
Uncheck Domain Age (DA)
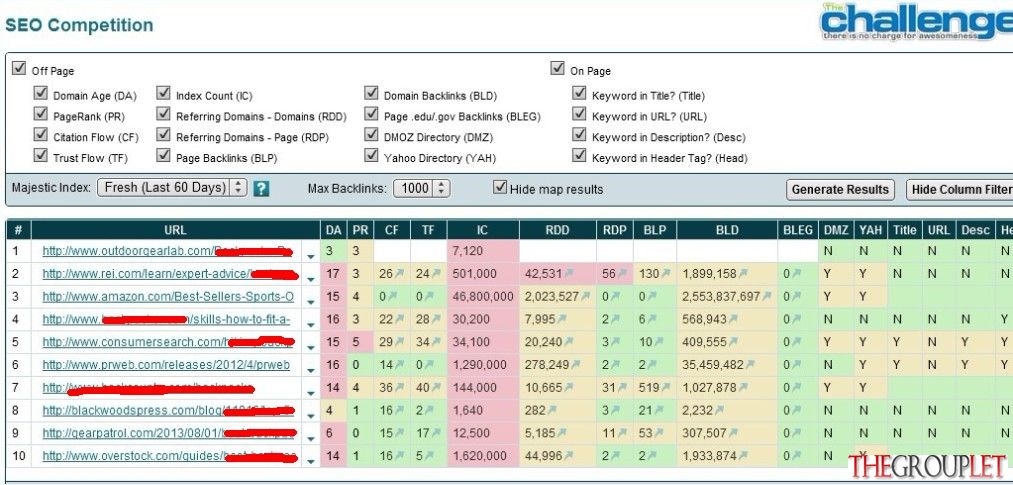[x=41, y=94]
